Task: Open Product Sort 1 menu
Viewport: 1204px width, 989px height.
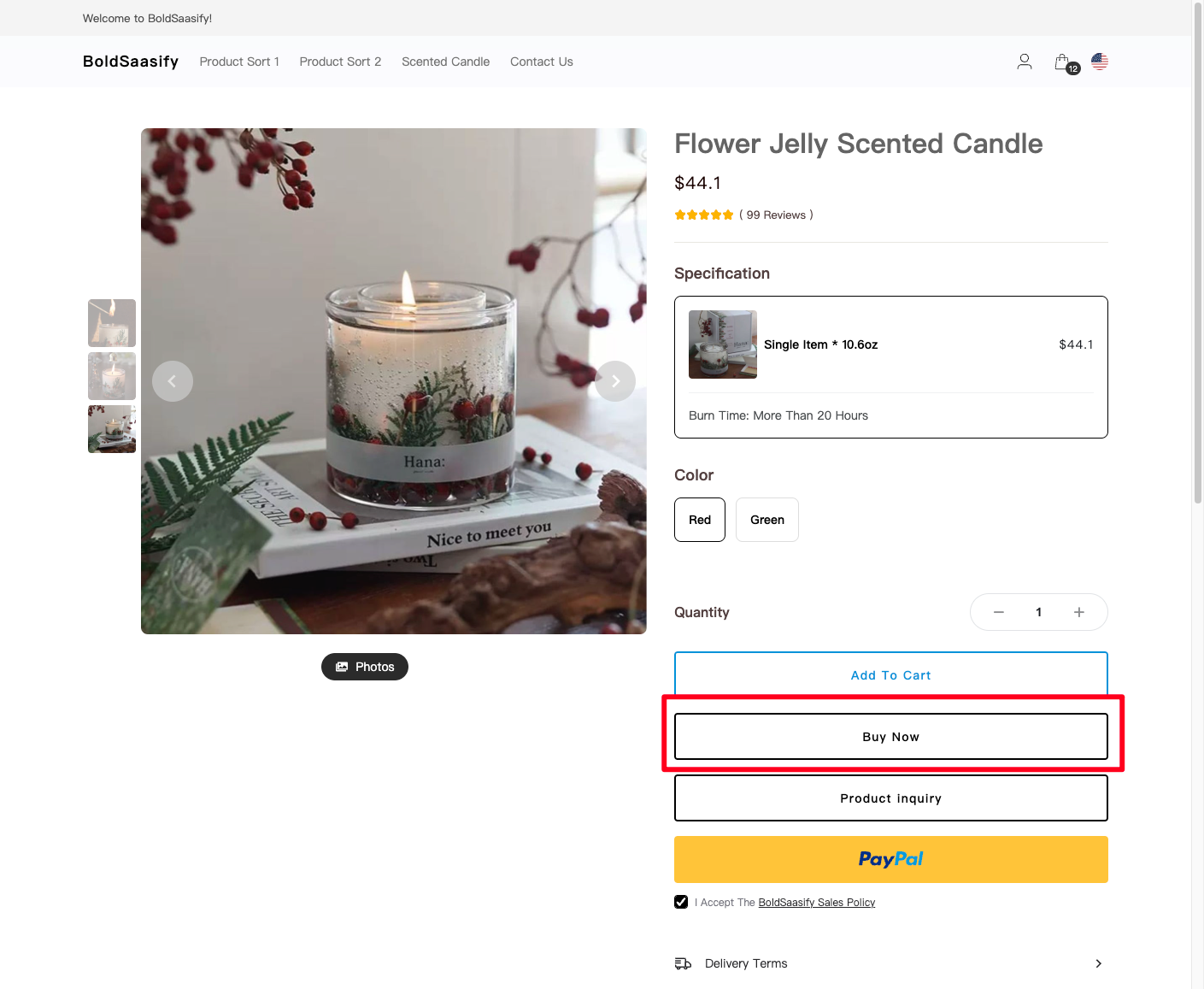Action: [239, 62]
